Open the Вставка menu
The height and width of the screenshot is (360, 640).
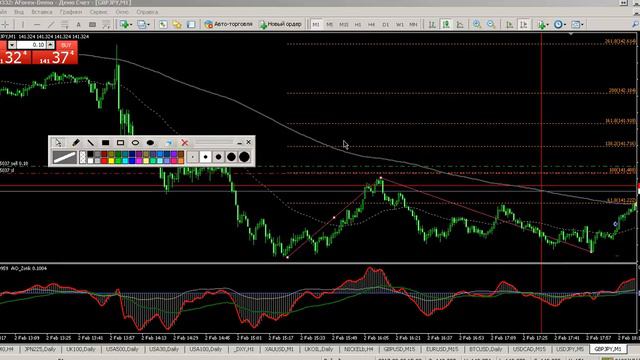[41, 12]
